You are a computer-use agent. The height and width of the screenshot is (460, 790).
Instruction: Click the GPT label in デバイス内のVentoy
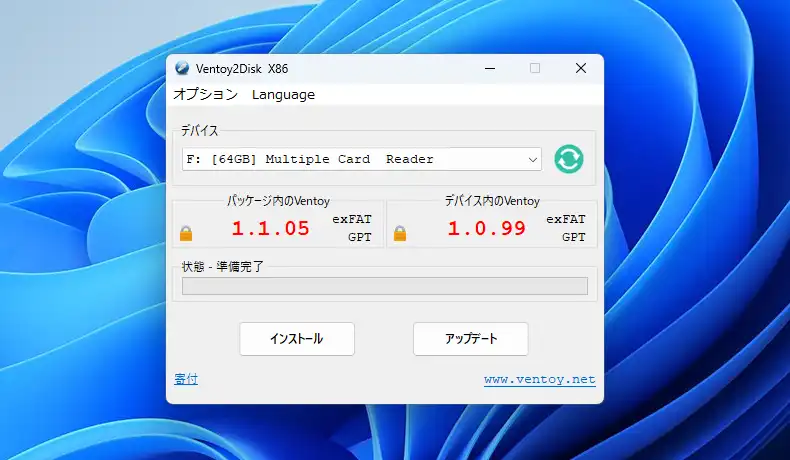pos(574,237)
